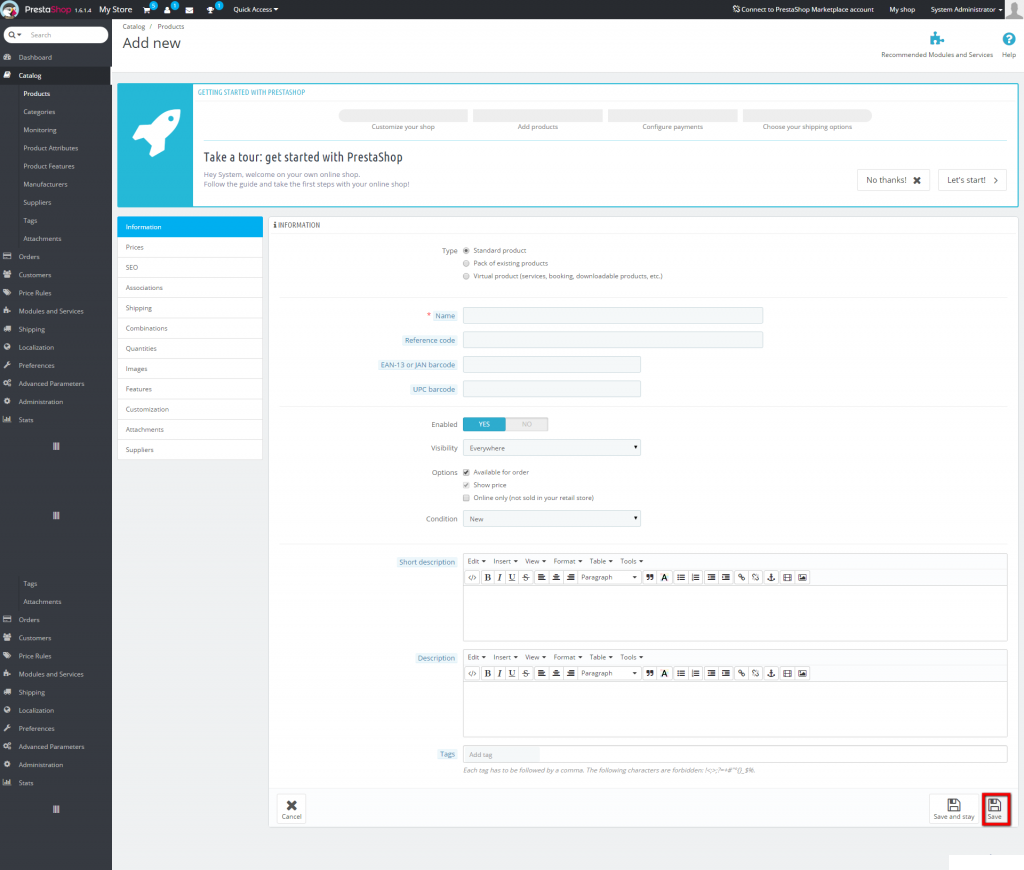The width and height of the screenshot is (1024, 870).
Task: Apply italic in Short description editor
Action: [500, 577]
